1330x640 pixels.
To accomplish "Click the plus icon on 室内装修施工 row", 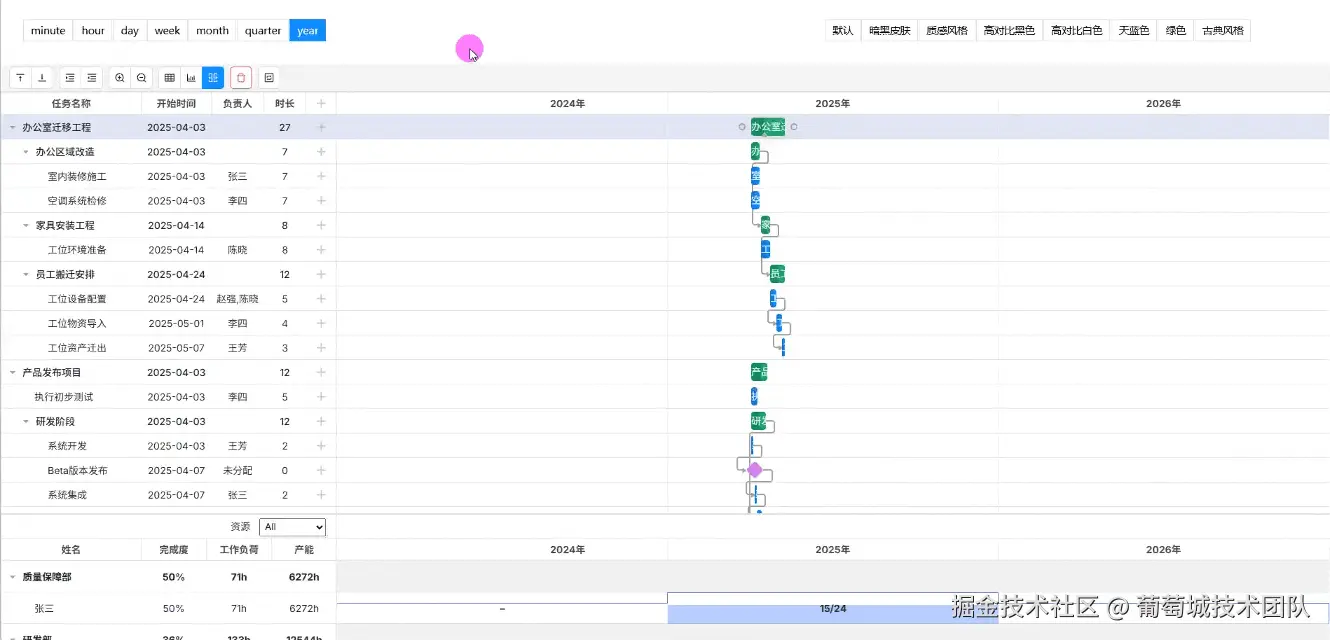I will point(321,176).
